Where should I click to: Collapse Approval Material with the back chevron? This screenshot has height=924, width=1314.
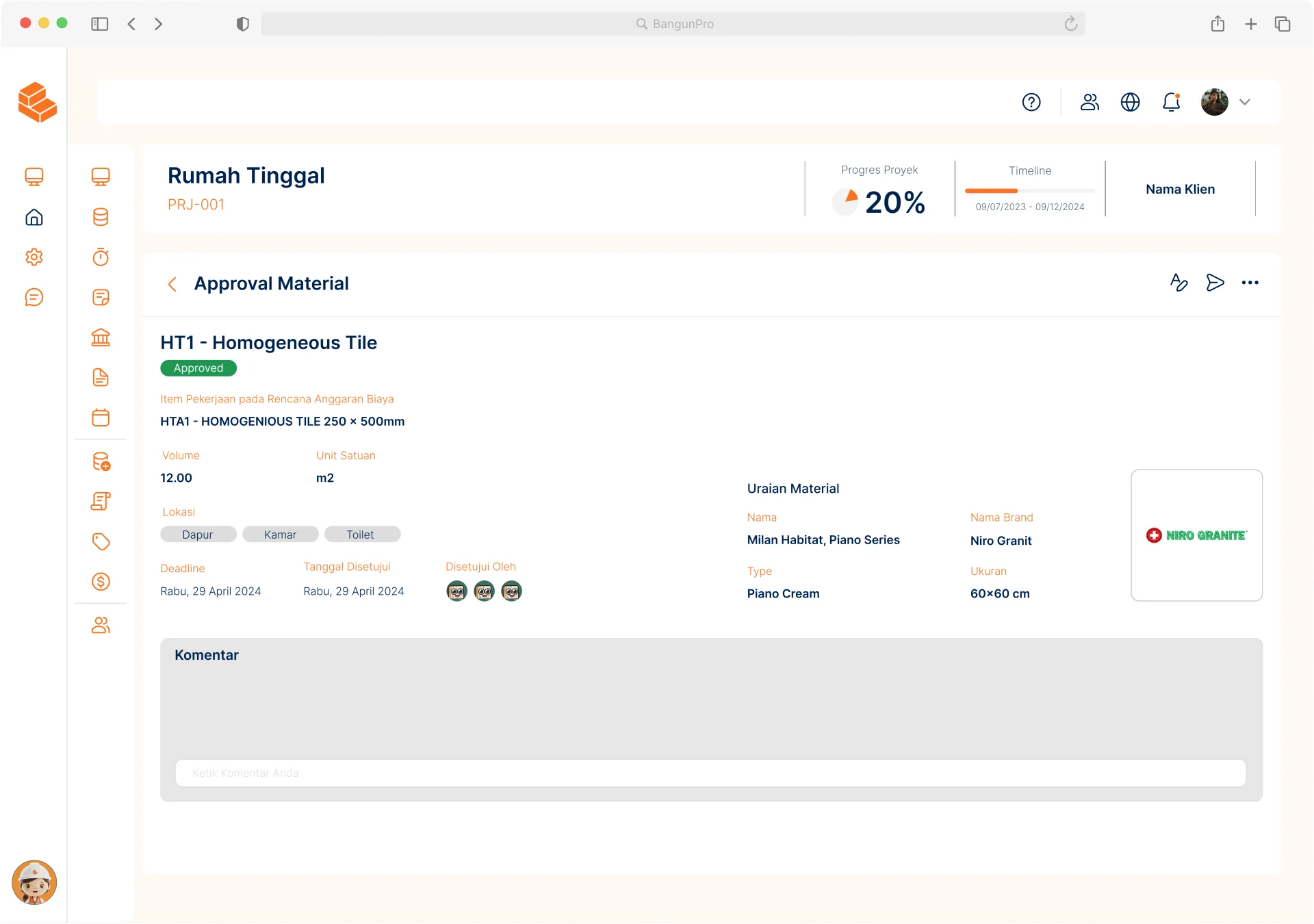[x=172, y=284]
